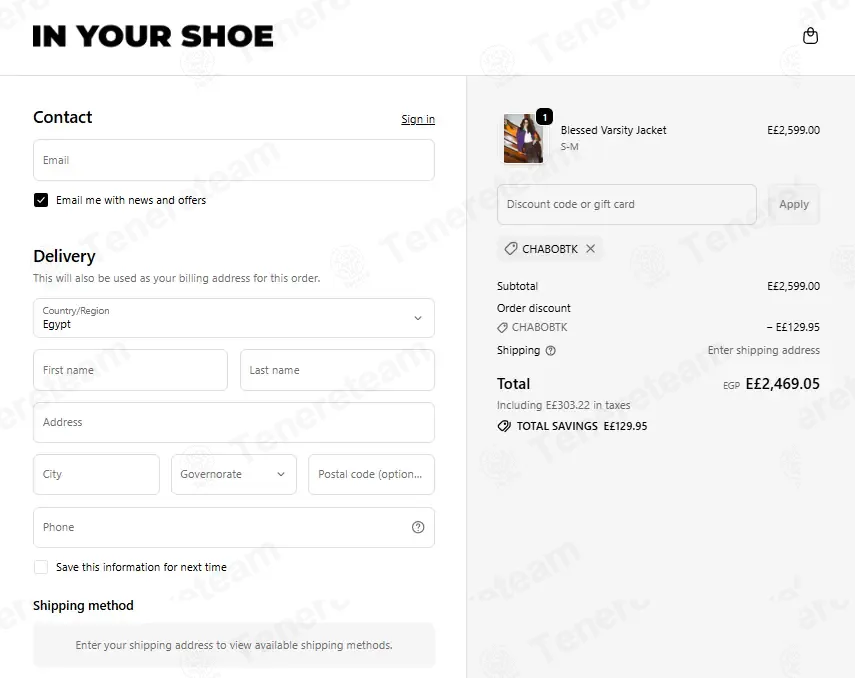Focus the City field

coord(97,475)
